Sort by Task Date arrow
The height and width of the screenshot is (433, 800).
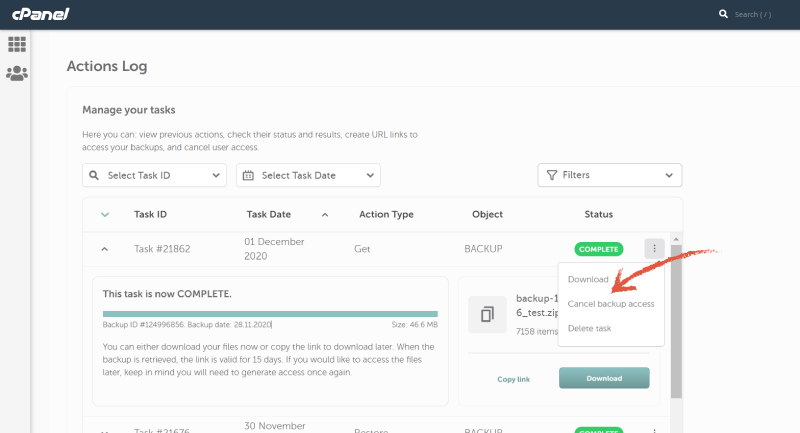pos(324,215)
